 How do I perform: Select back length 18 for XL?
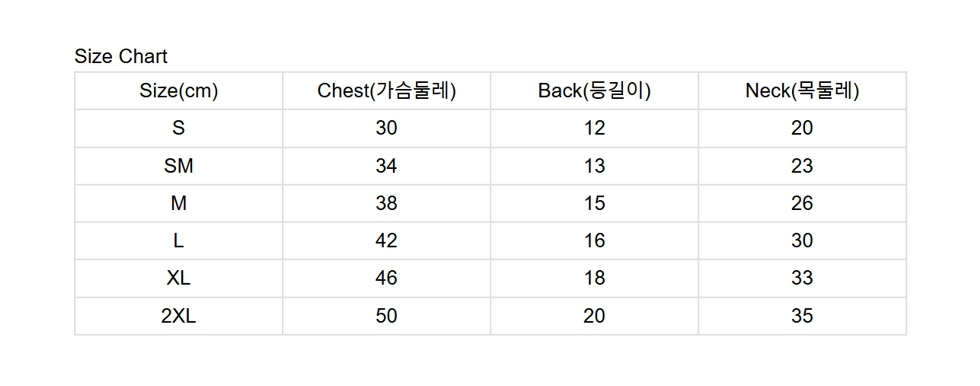pyautogui.click(x=594, y=278)
